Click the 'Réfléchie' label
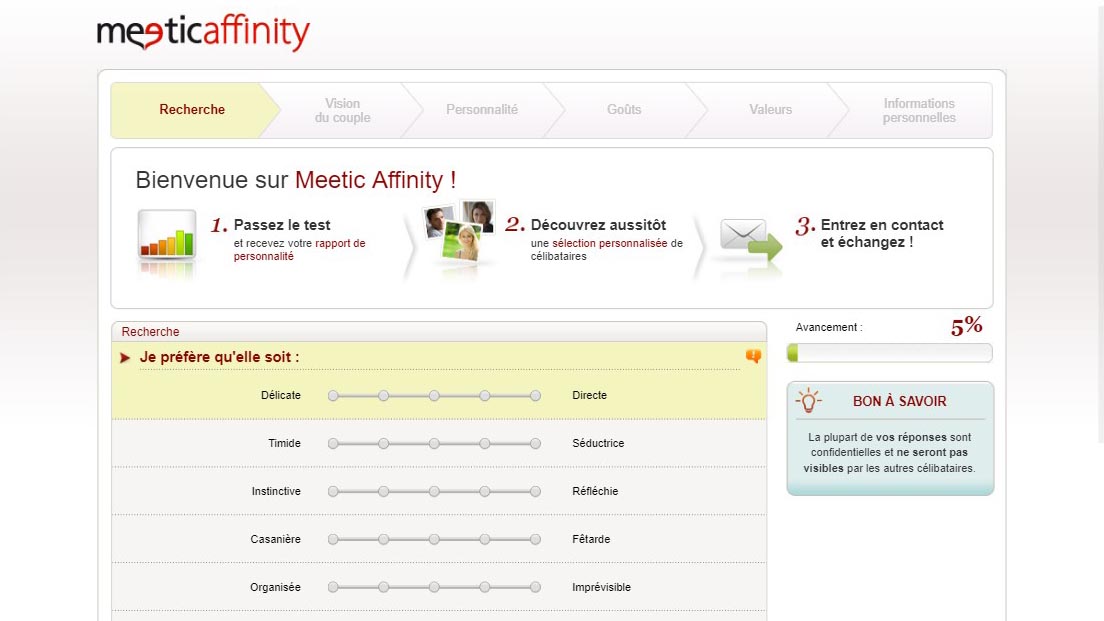 click(x=595, y=491)
